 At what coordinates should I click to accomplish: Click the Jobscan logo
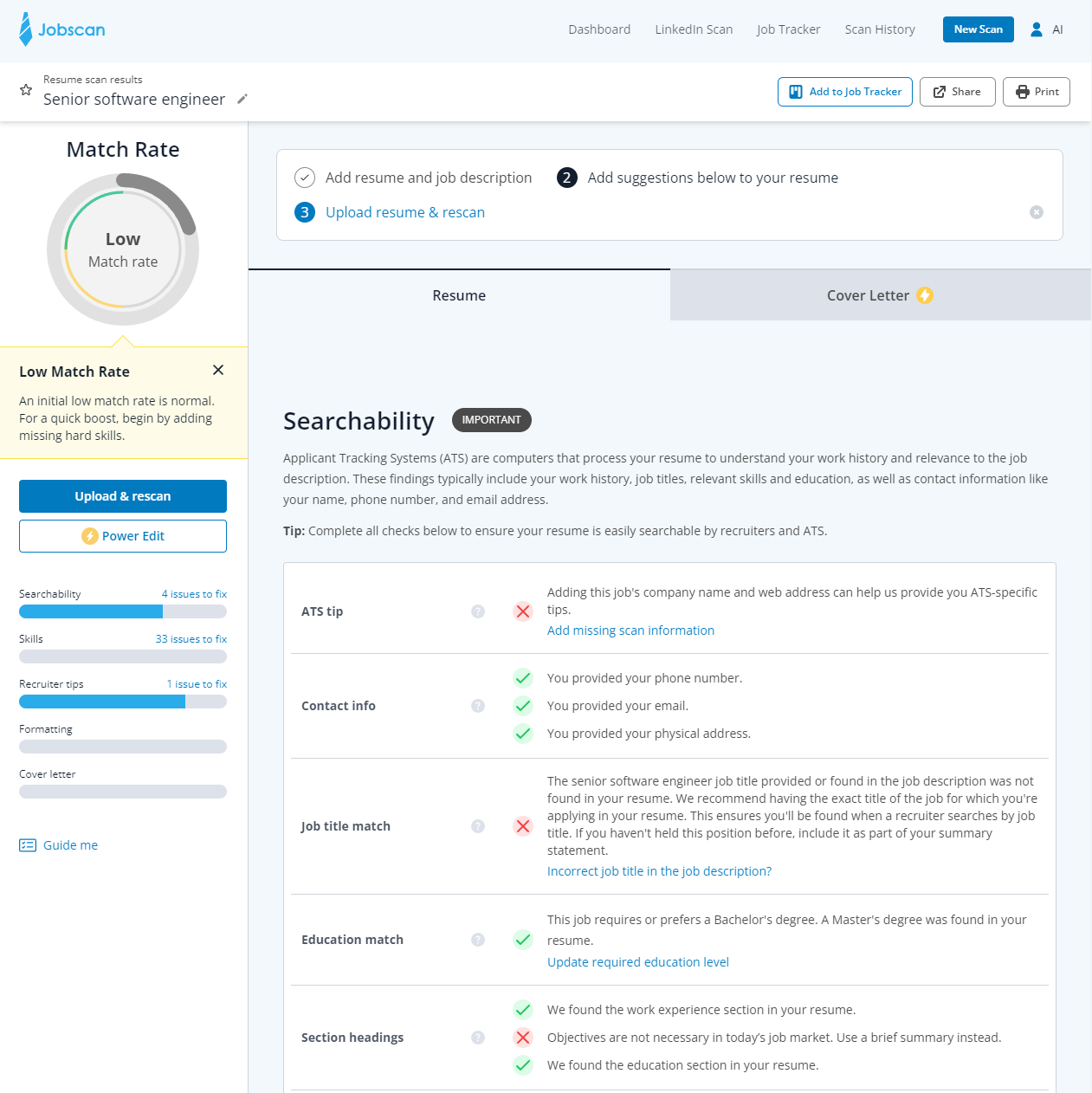click(x=61, y=29)
